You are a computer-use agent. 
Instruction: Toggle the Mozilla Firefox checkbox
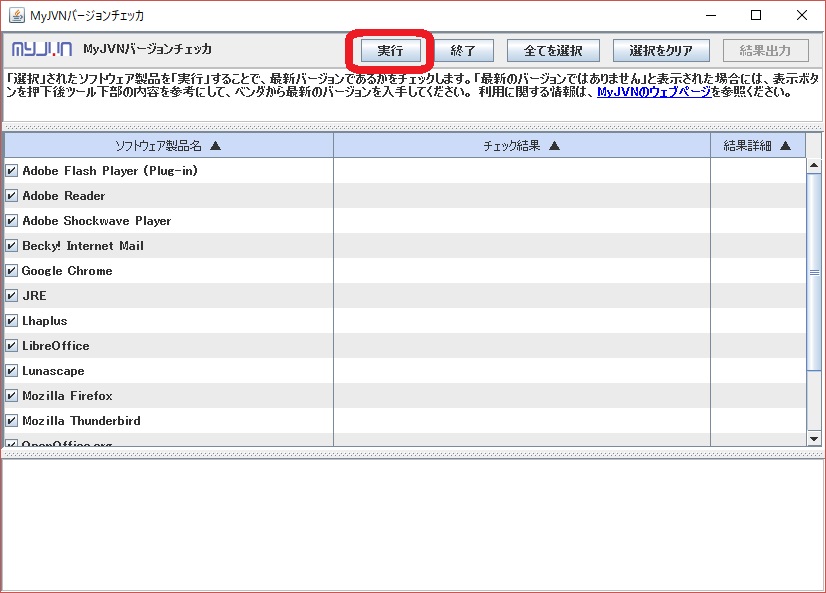[x=12, y=396]
